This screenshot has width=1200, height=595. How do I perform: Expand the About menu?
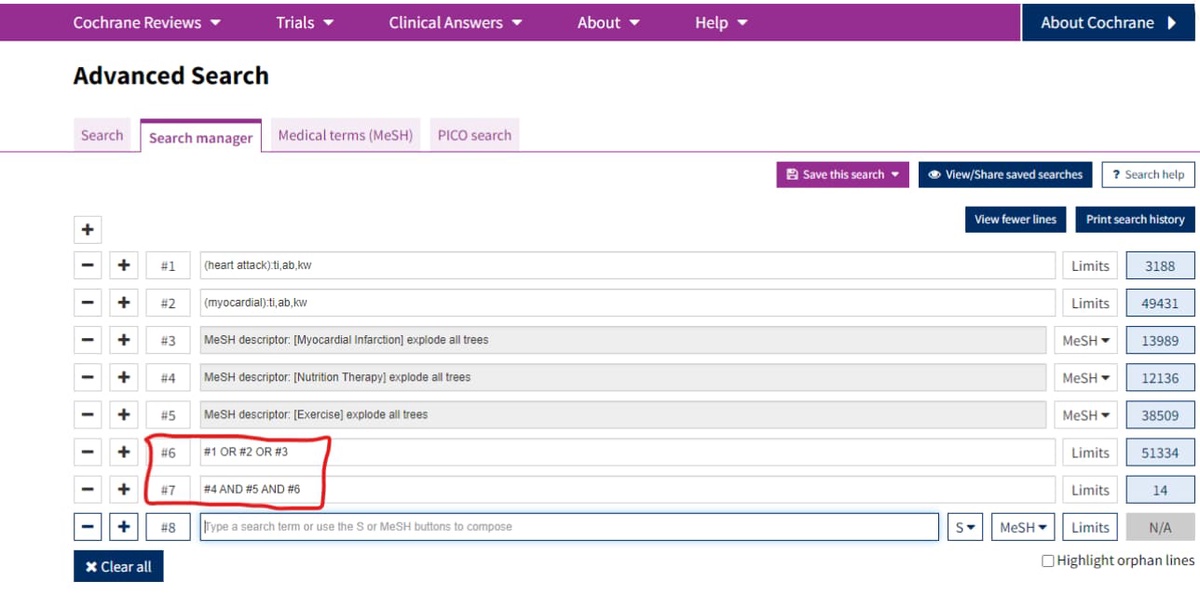[x=608, y=23]
